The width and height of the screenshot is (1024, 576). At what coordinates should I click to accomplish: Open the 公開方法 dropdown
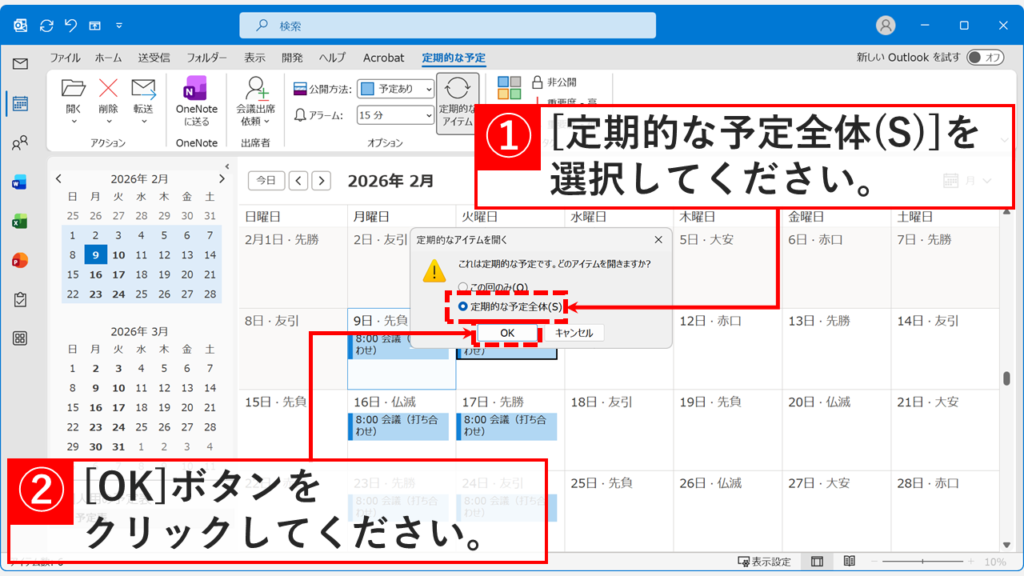coord(428,89)
